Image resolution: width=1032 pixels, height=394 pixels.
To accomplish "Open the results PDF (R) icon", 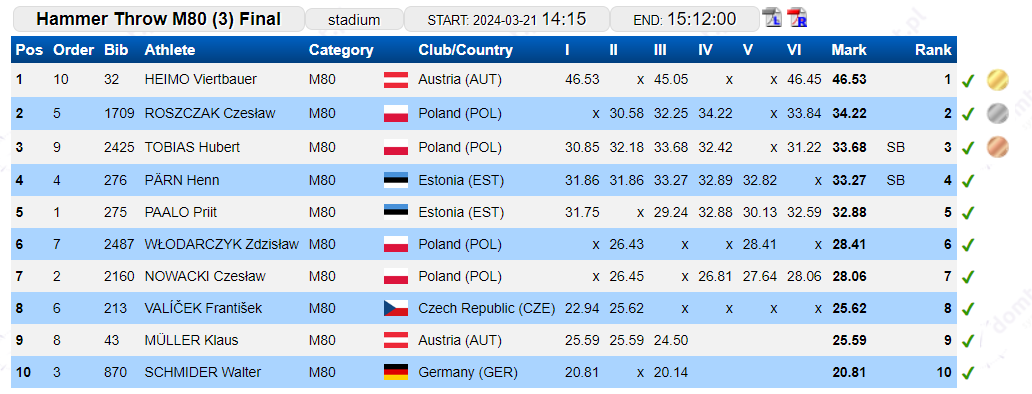I will (797, 18).
